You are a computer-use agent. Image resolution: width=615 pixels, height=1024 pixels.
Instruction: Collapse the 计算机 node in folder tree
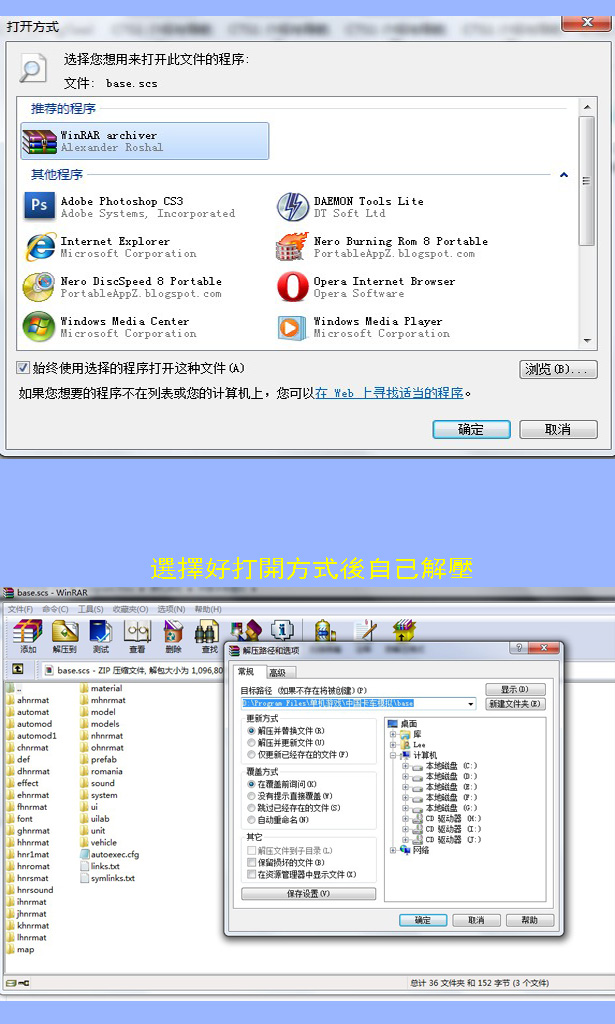393,756
